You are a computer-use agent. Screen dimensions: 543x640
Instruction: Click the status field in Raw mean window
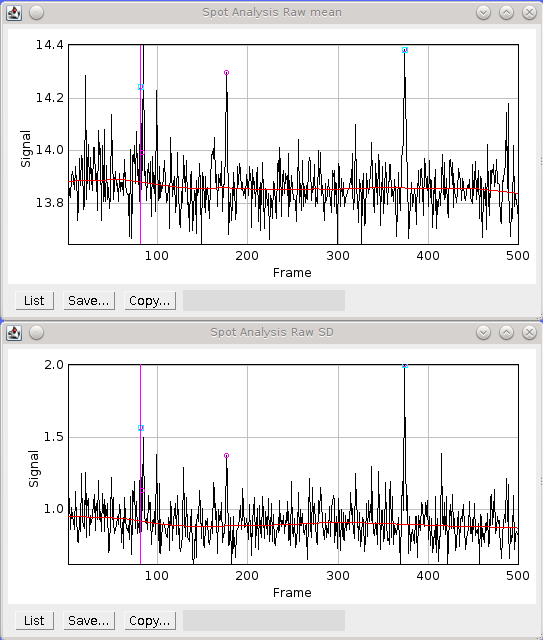click(x=264, y=300)
